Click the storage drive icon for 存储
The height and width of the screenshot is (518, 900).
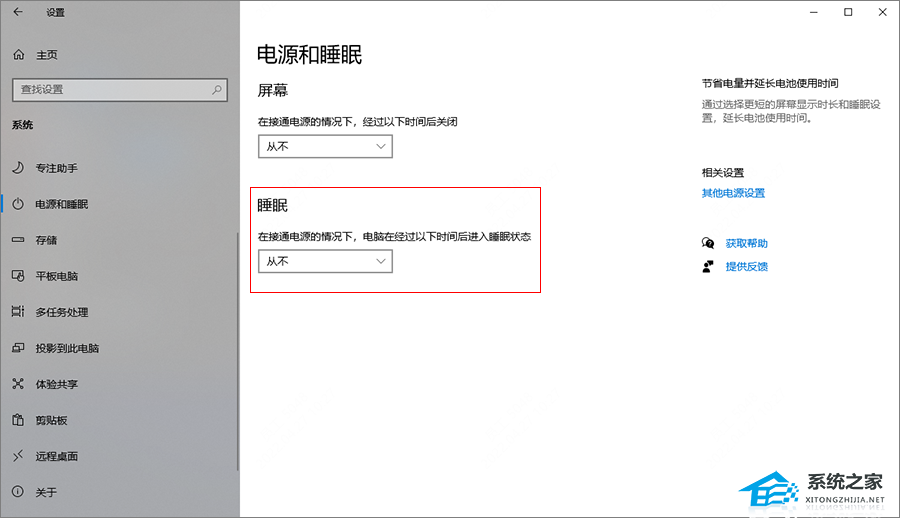pyautogui.click(x=18, y=240)
